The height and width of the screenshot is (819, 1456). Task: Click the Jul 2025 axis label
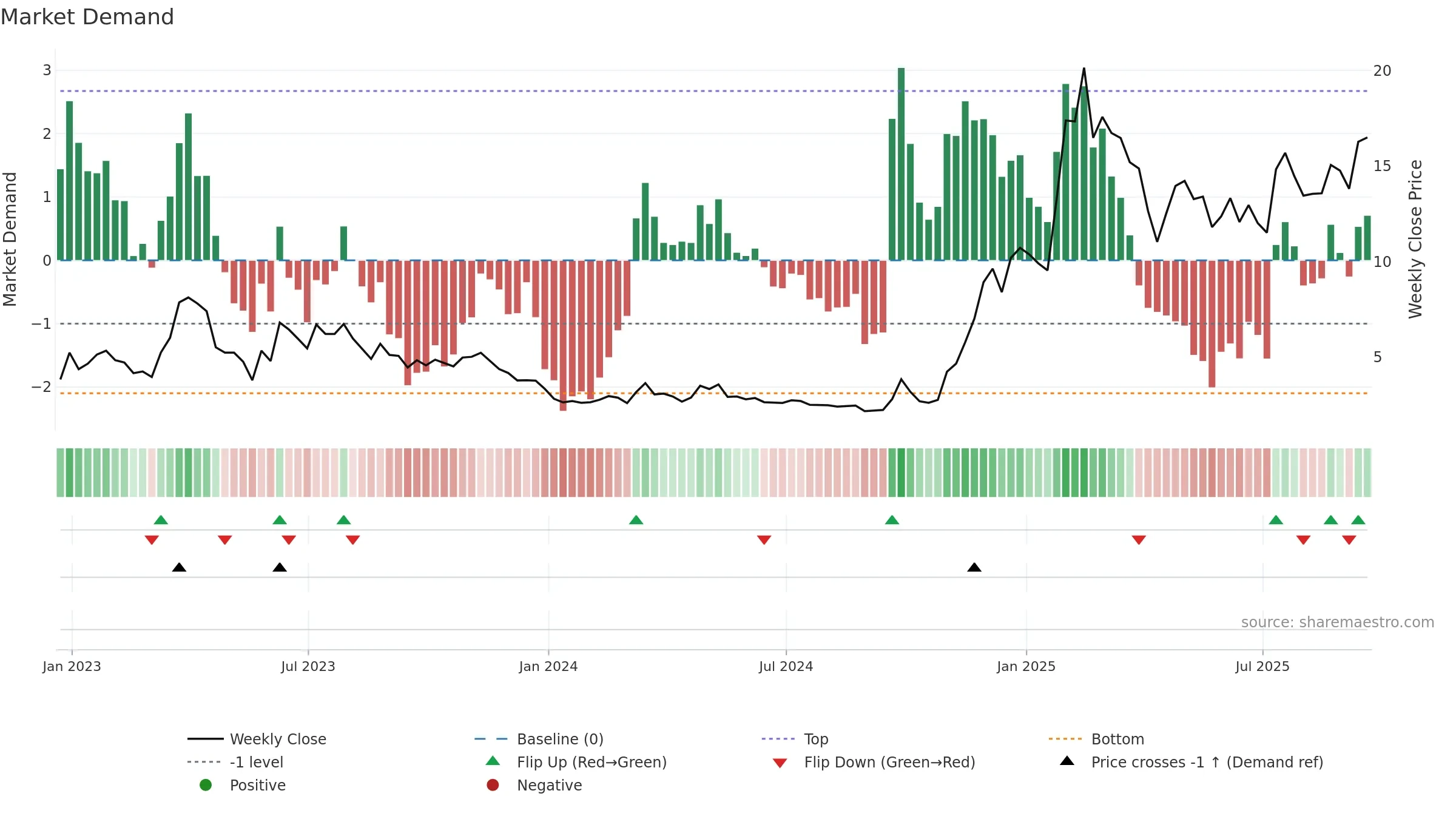click(1262, 666)
